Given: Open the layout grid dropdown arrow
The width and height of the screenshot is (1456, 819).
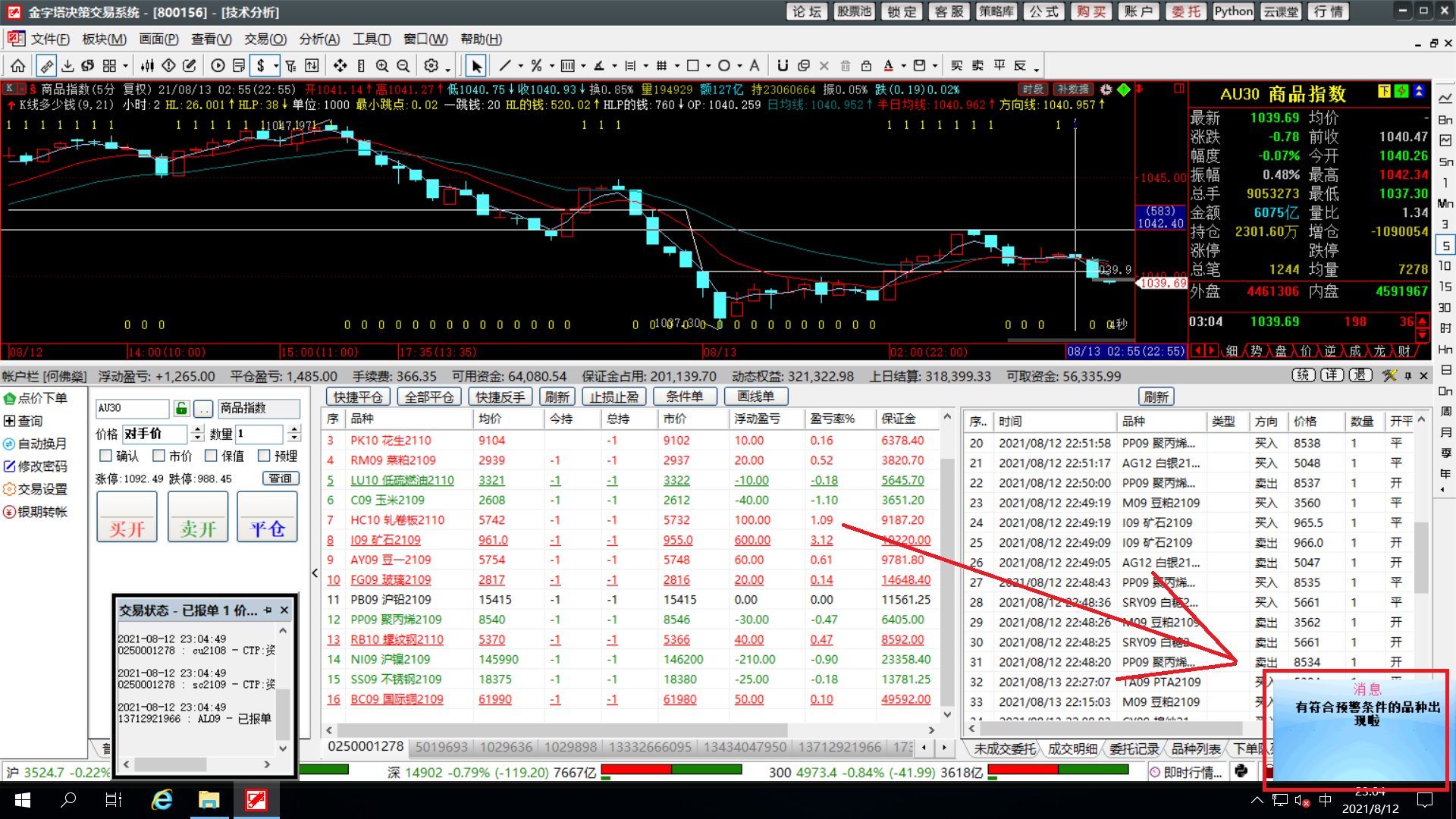Looking at the screenshot, I should (126, 66).
